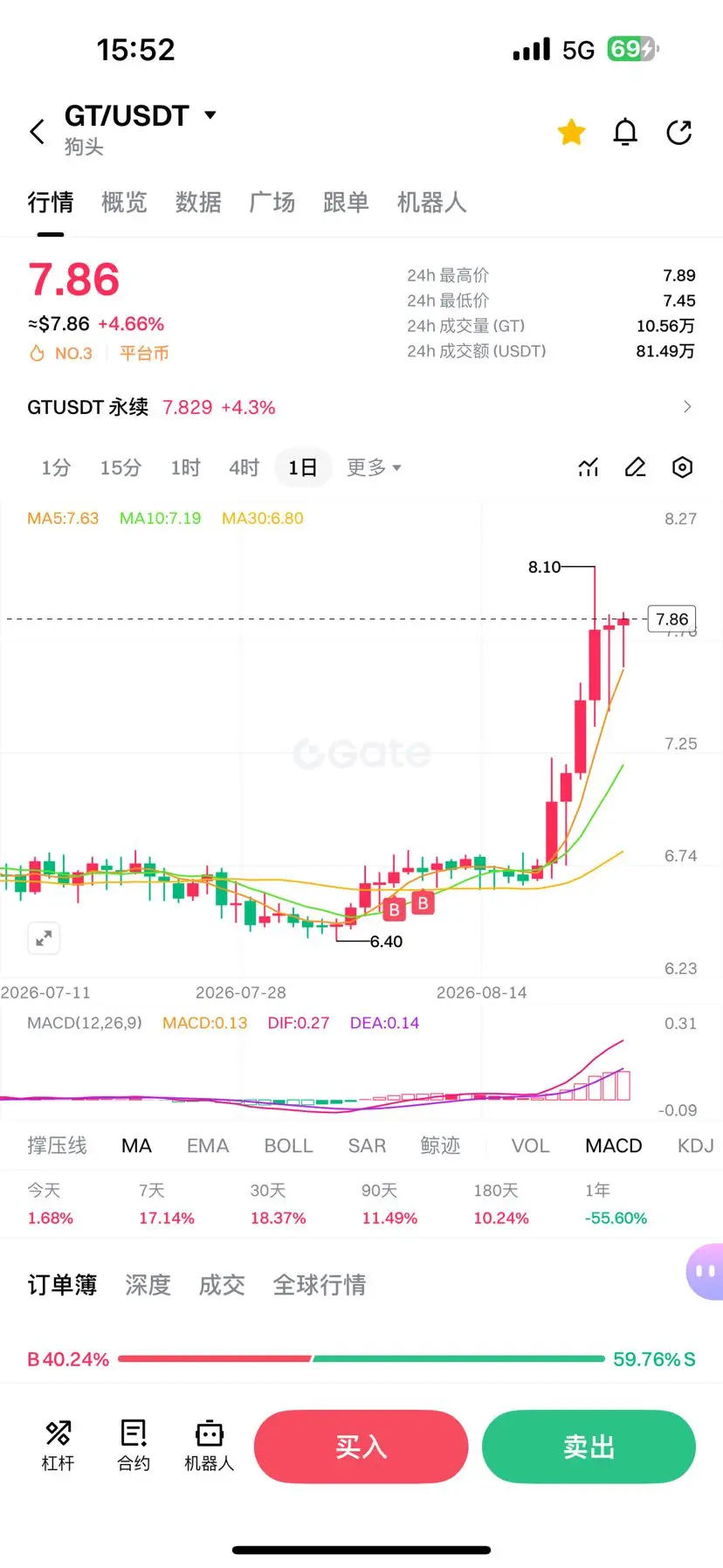Open chart settings hexagon icon

pos(682,467)
